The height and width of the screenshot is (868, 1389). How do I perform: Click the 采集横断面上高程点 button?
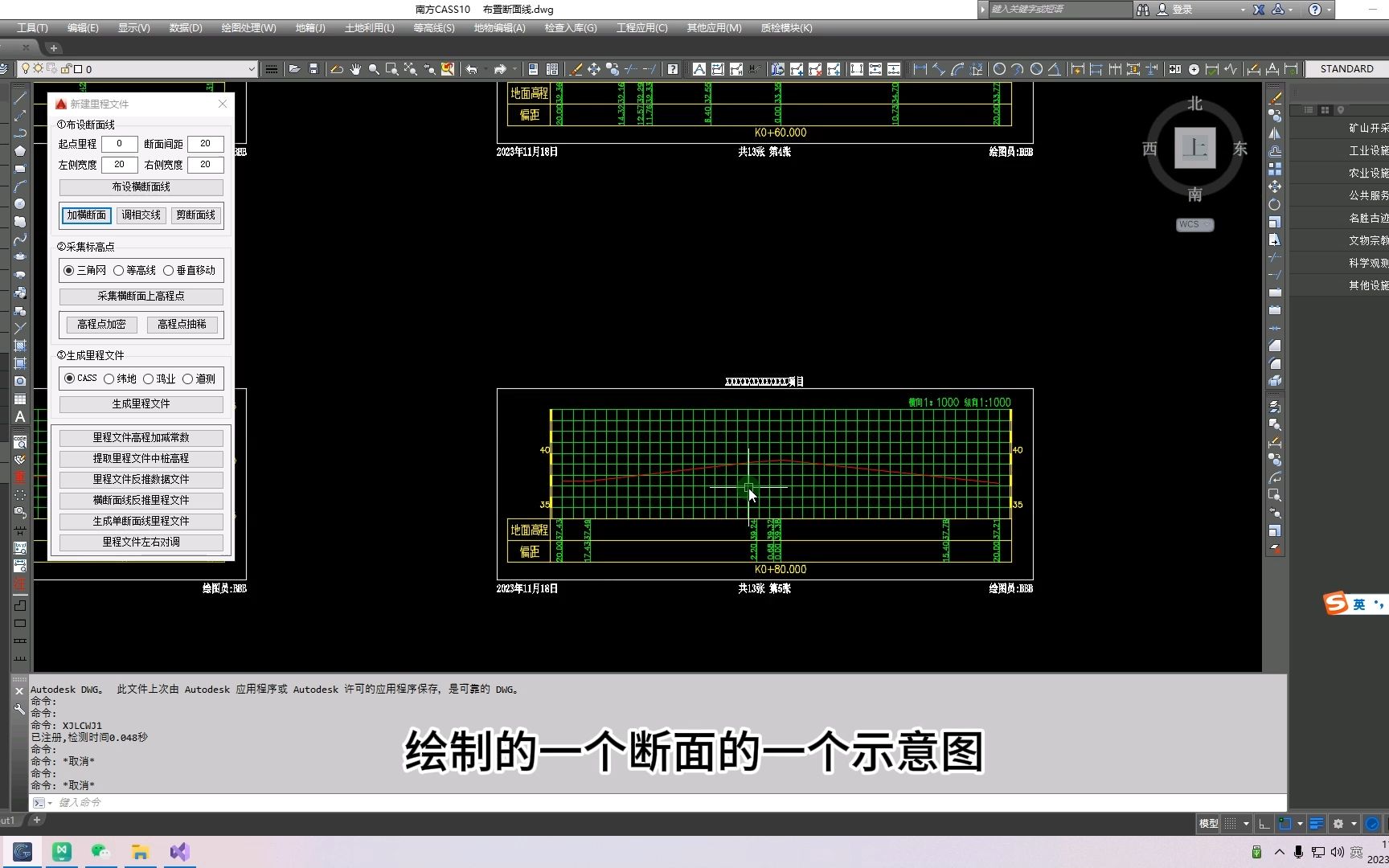click(141, 297)
